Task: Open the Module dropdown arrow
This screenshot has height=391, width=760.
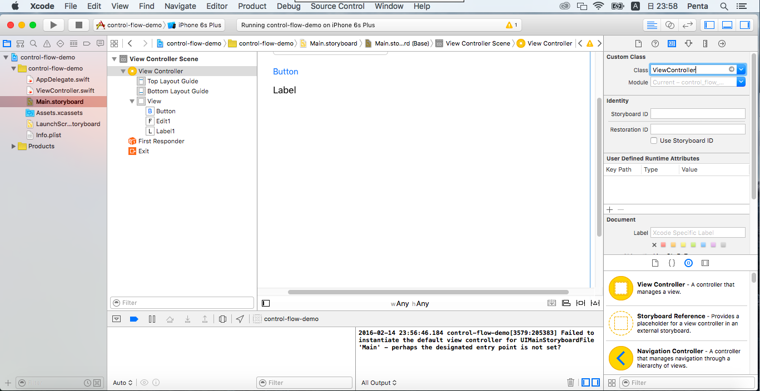Action: [x=741, y=82]
